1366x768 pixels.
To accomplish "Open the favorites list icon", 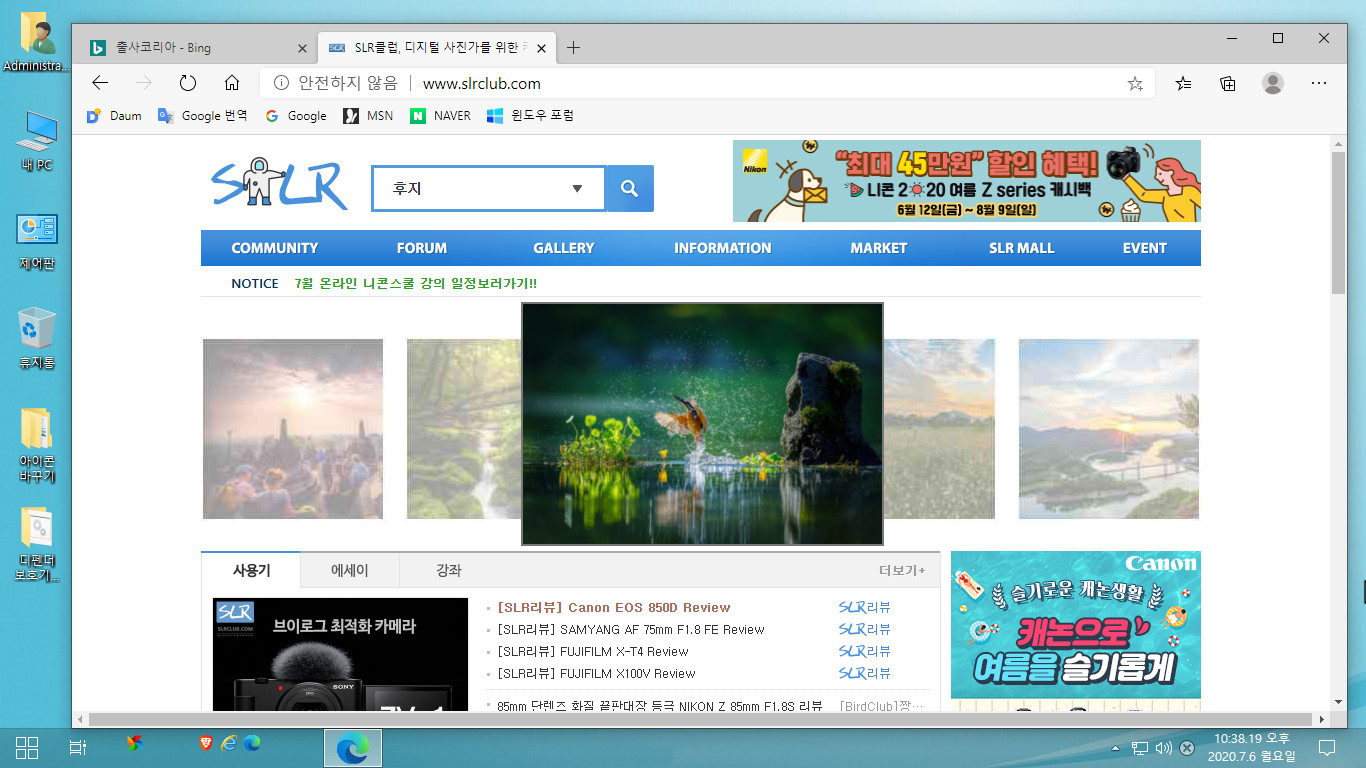I will (x=1184, y=84).
